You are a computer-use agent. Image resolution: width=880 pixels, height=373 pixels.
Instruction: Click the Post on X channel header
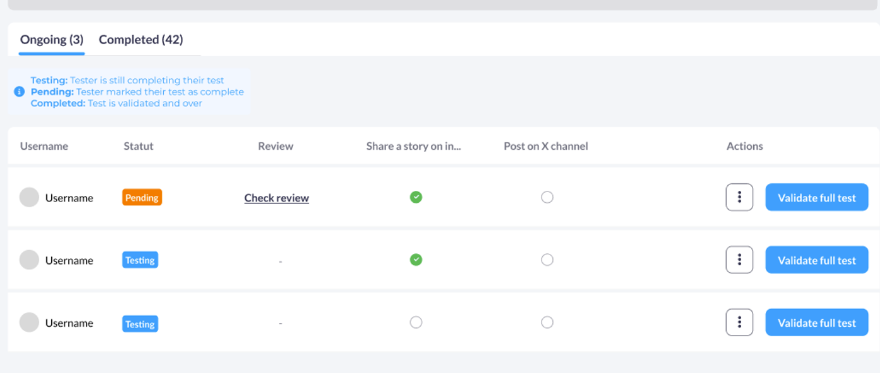coord(546,146)
